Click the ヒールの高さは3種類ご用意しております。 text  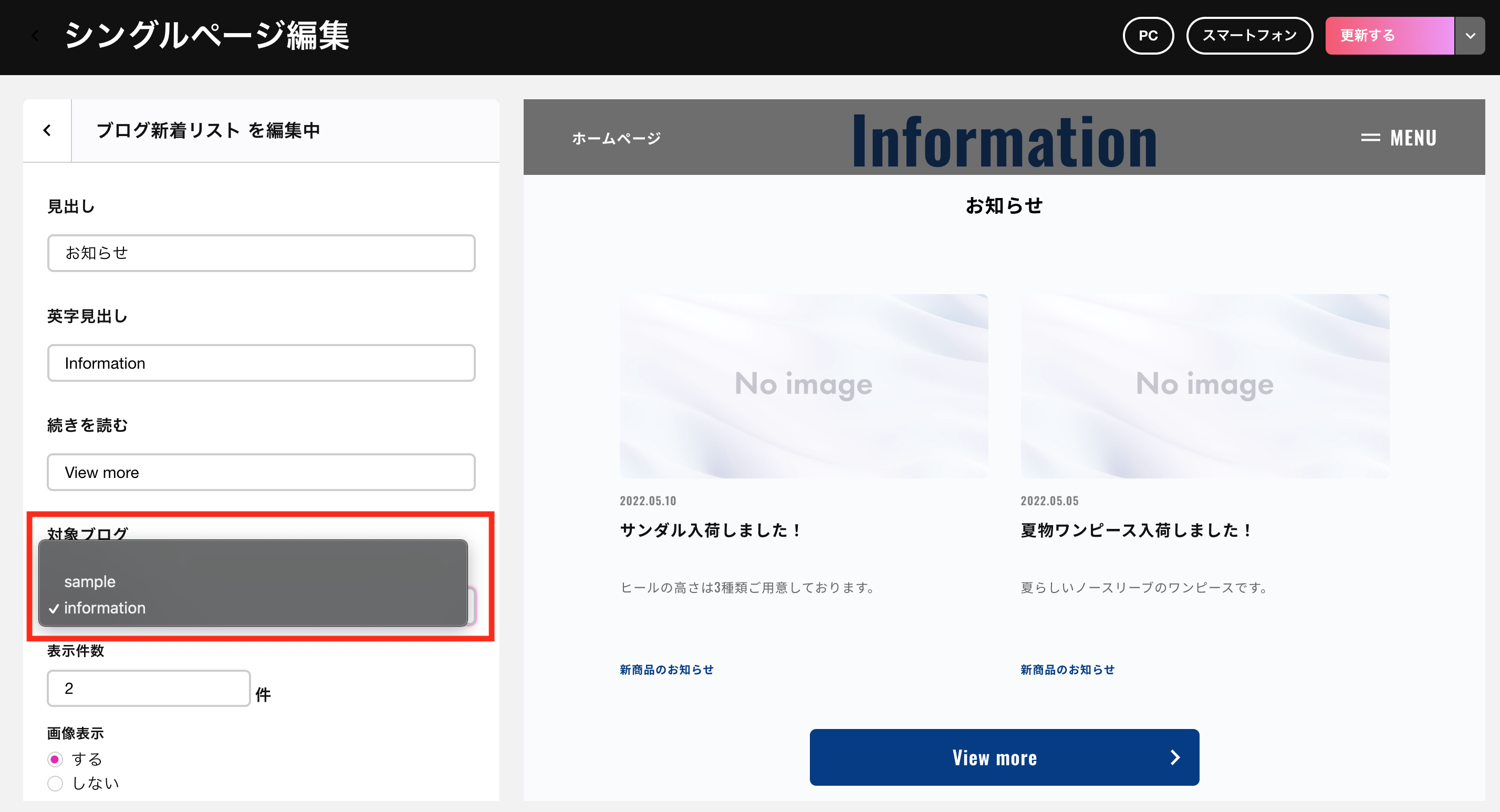tap(748, 587)
